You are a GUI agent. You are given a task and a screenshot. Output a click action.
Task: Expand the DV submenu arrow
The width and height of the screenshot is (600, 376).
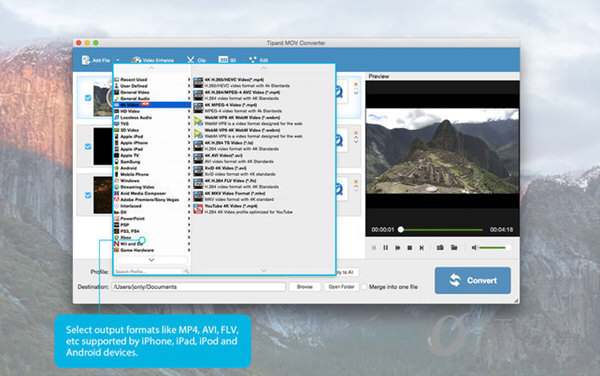click(x=189, y=212)
